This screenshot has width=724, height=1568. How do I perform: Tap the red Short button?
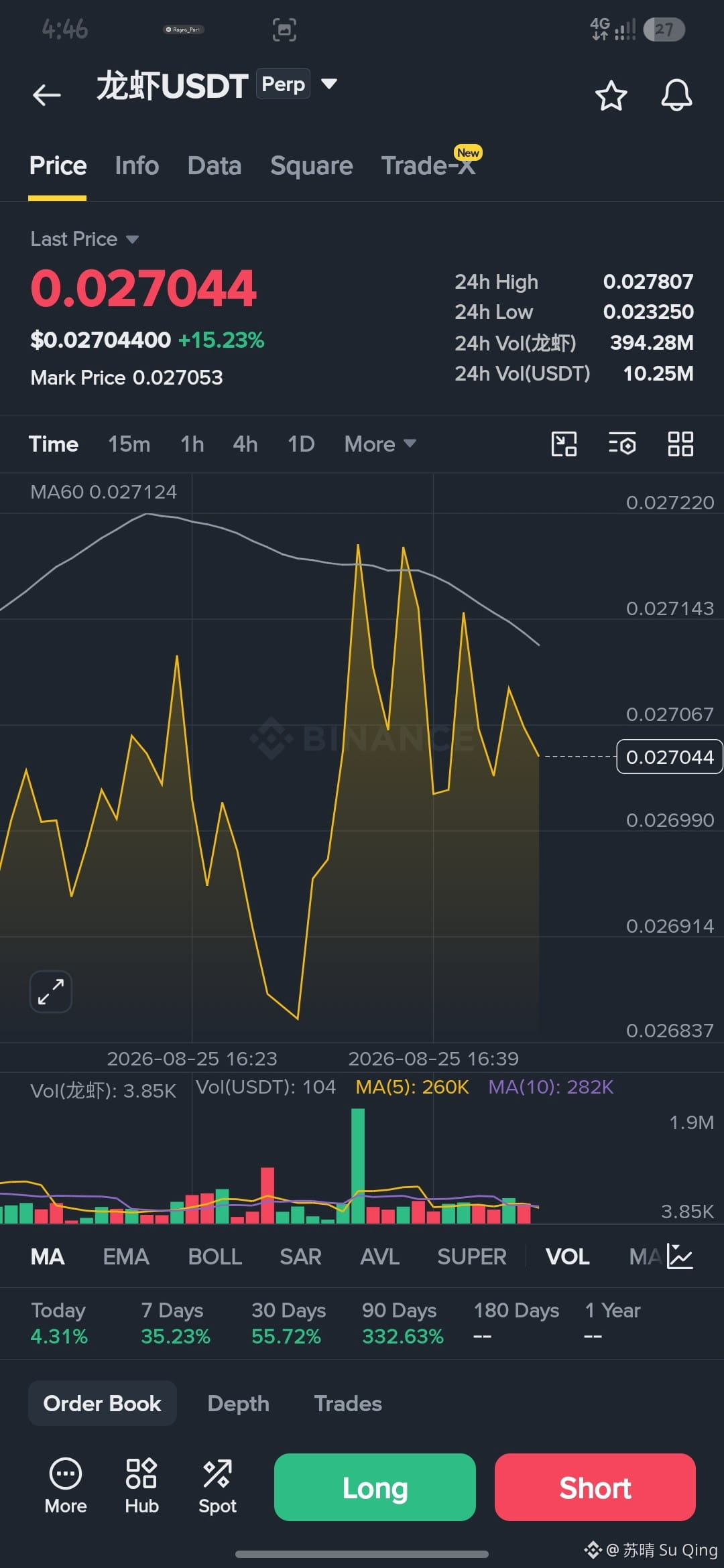point(595,1487)
